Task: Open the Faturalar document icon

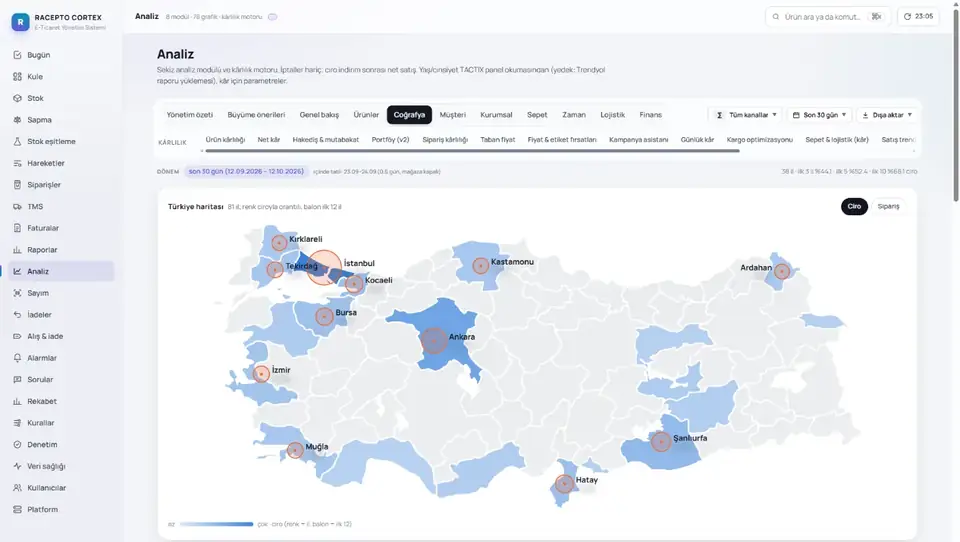Action: pos(17,228)
